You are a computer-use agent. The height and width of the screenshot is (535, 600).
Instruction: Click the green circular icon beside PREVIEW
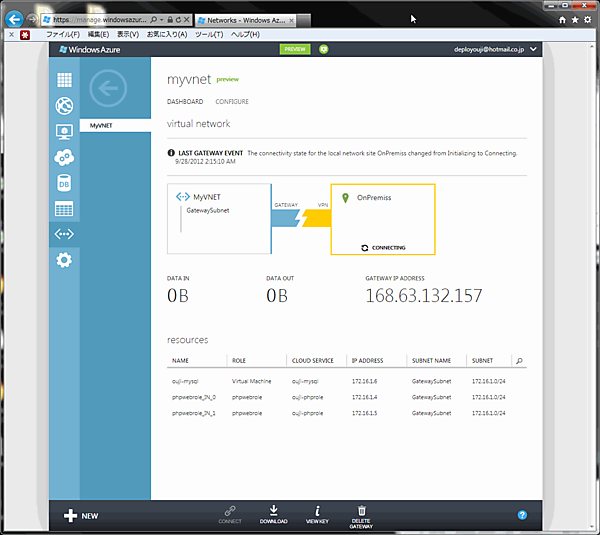click(324, 49)
